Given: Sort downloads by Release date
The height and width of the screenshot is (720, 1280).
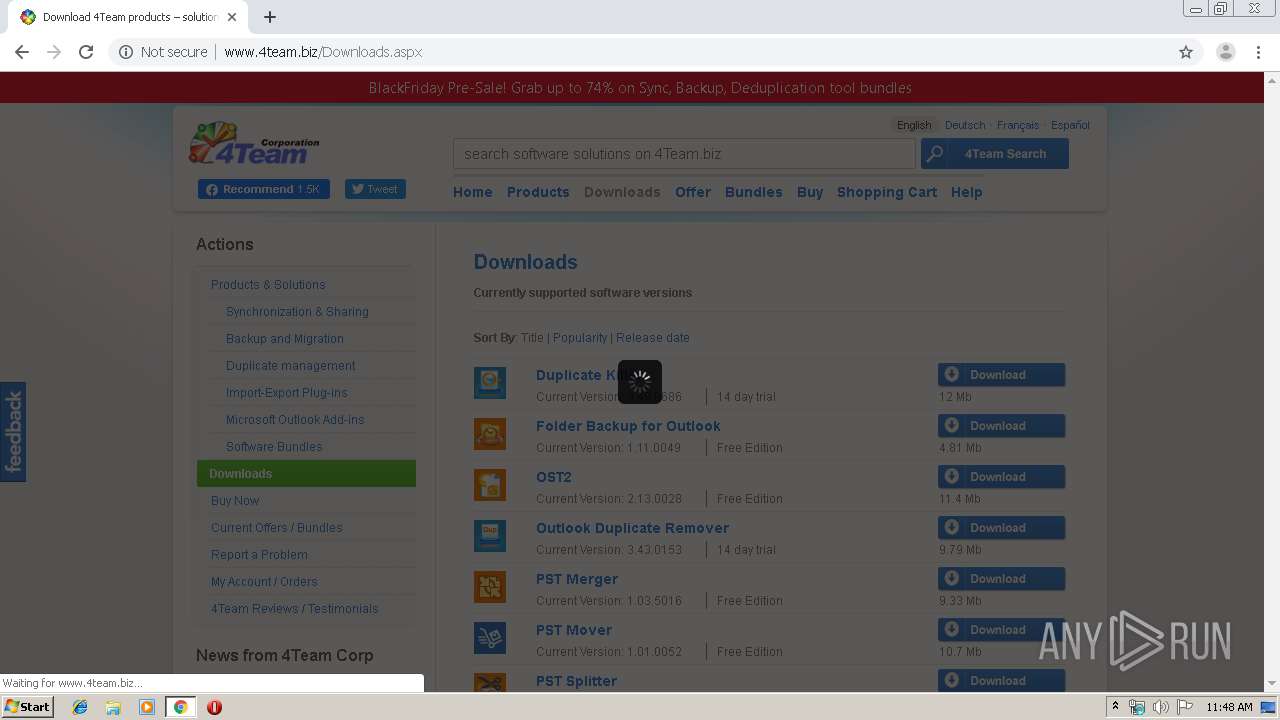Looking at the screenshot, I should tap(653, 338).
